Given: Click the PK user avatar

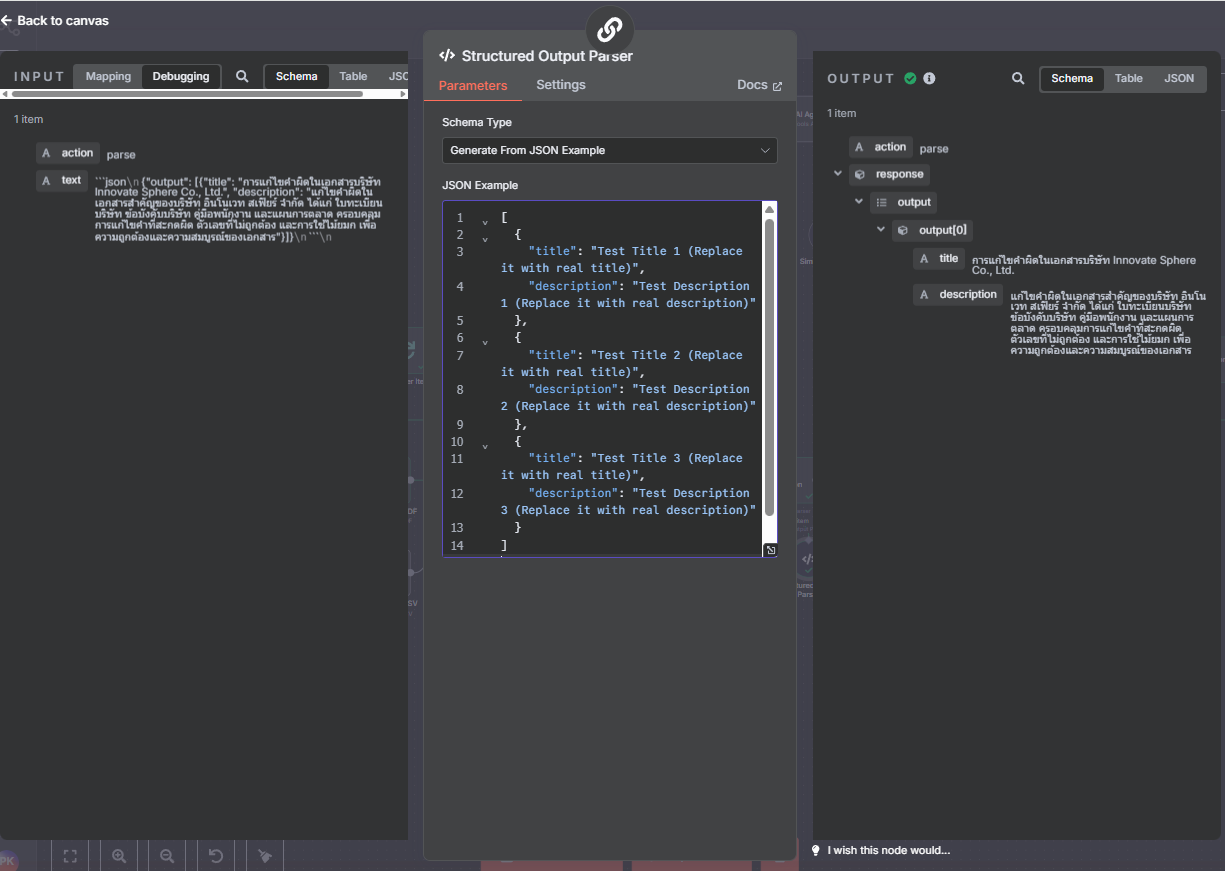Looking at the screenshot, I should pos(8,860).
